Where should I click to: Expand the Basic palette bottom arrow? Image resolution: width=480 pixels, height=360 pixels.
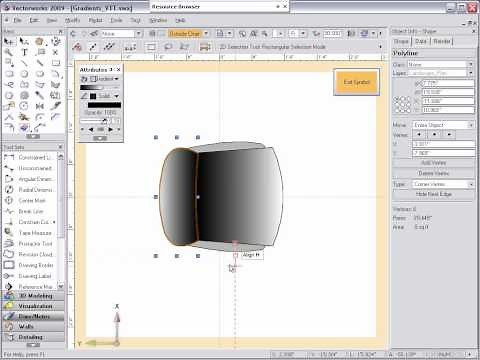click(33, 136)
